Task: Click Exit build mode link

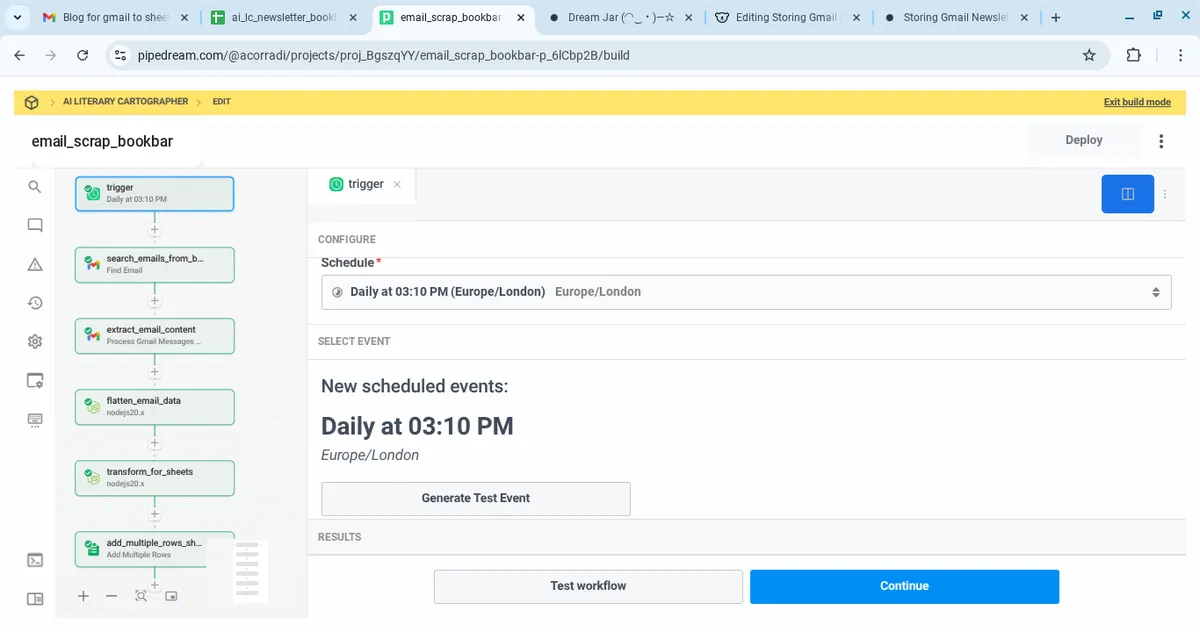Action: point(1137,102)
